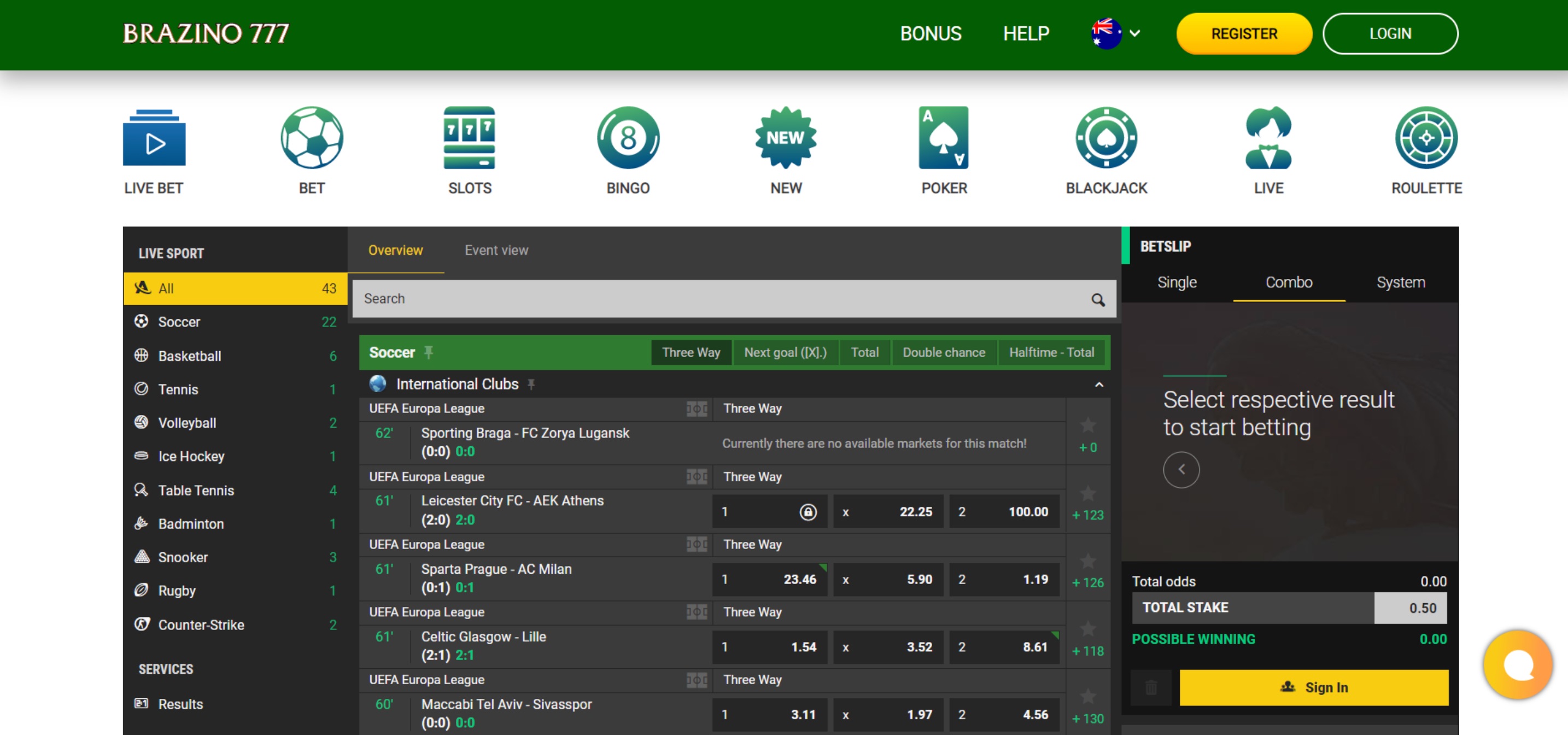1568x735 pixels.
Task: Click the REGISTER button
Action: [1244, 33]
